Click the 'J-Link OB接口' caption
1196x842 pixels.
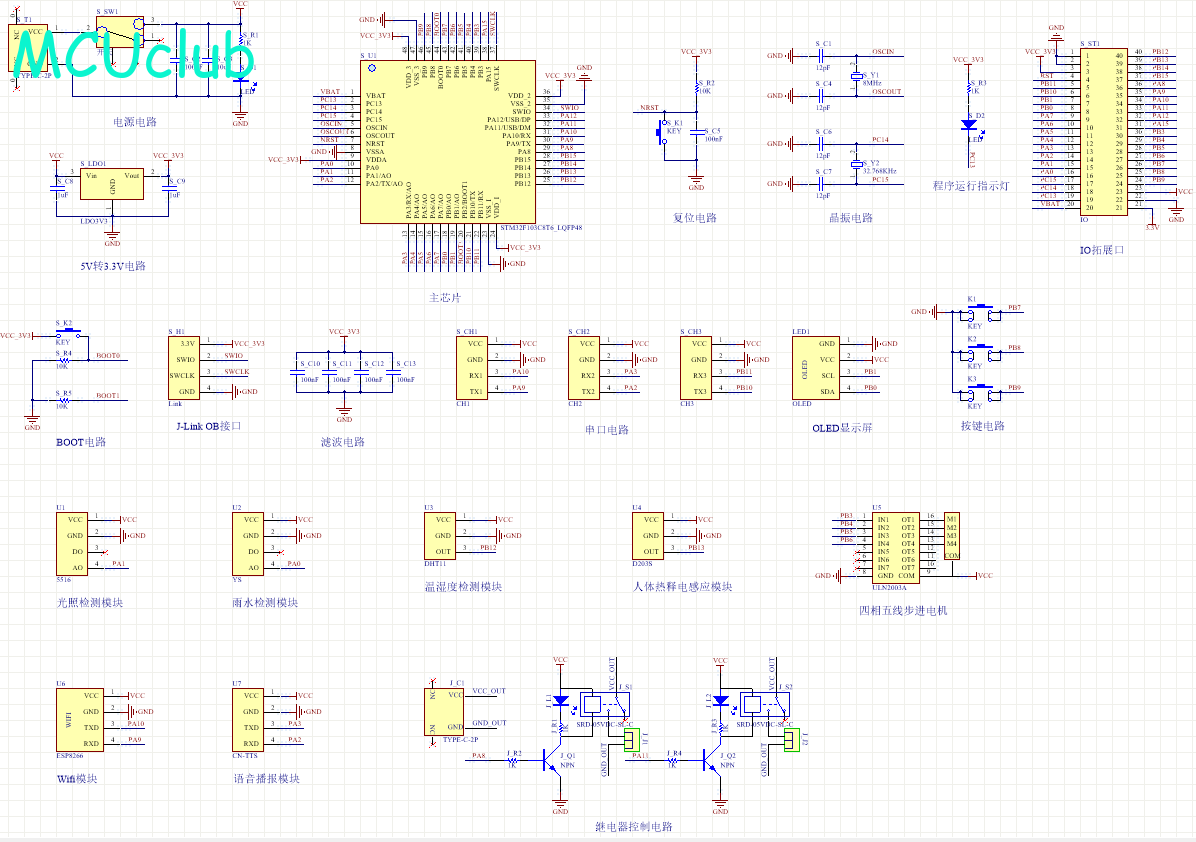coord(209,426)
